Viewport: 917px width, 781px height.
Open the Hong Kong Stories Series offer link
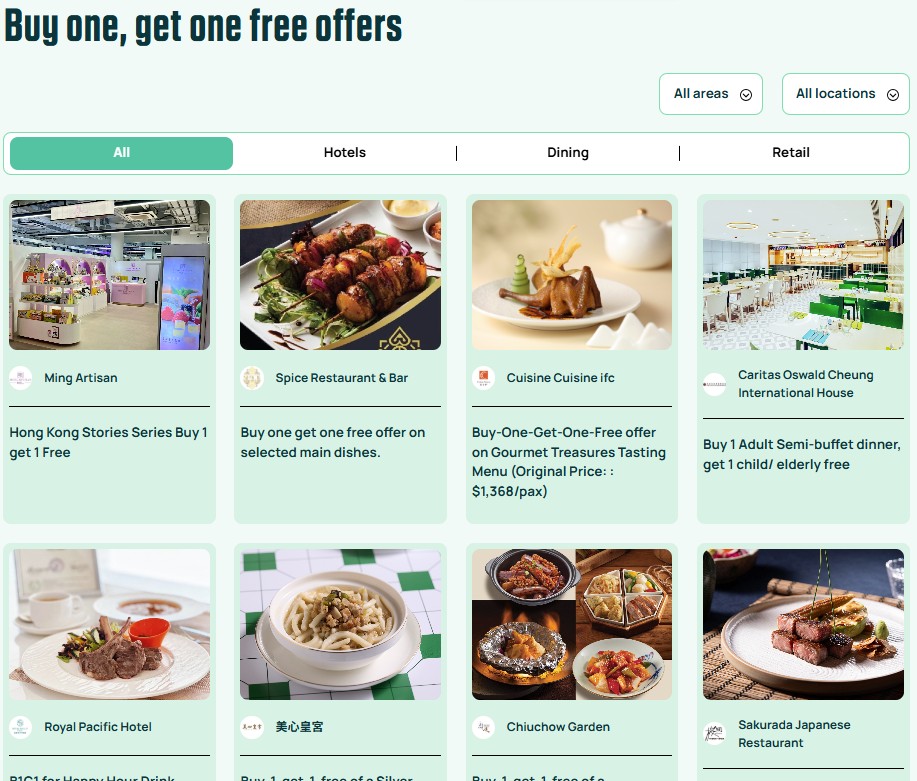click(109, 442)
